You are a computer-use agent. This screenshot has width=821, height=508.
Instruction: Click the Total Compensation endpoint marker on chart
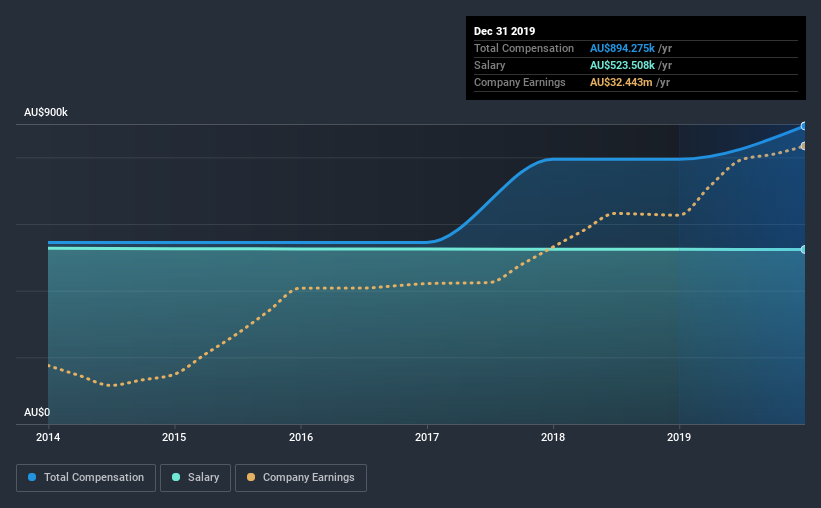tap(804, 126)
